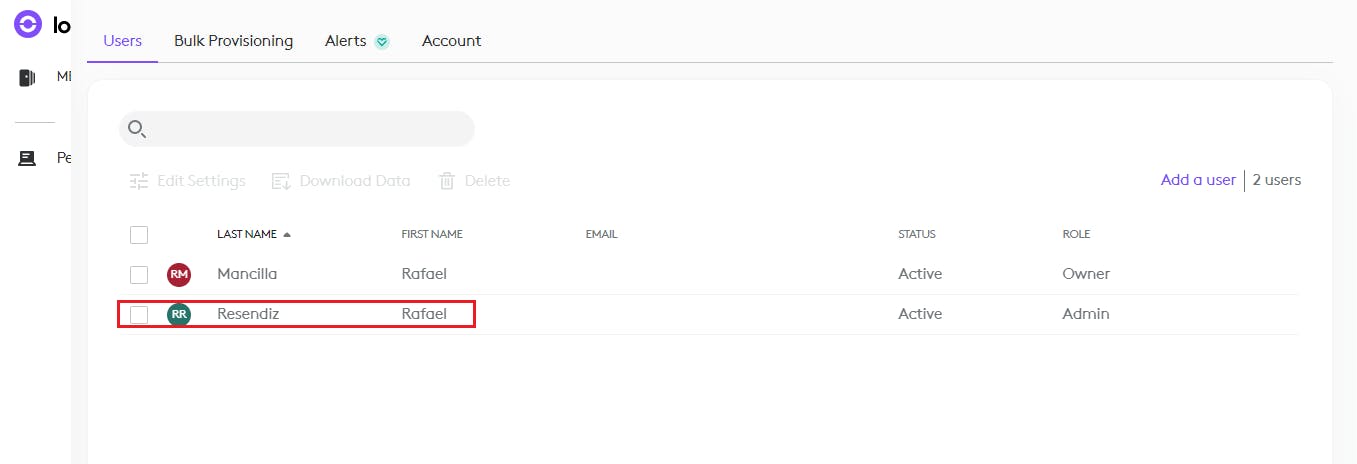The height and width of the screenshot is (464, 1357).
Task: Sort by Last Name column arrow
Action: point(287,235)
